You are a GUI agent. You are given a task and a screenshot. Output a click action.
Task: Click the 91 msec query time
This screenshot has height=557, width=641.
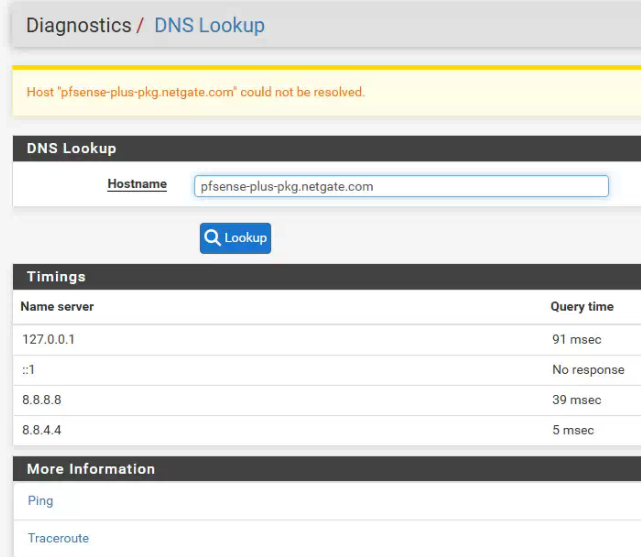[576, 339]
